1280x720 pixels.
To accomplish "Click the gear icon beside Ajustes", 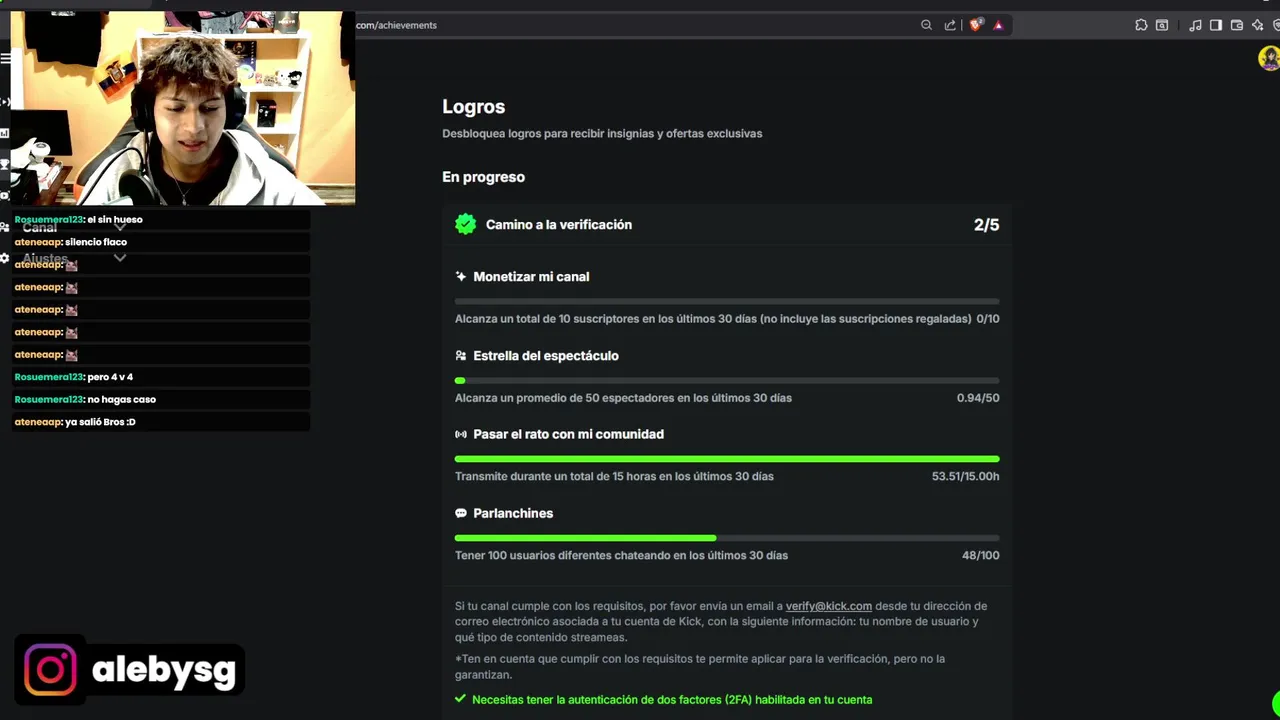I will (5, 258).
